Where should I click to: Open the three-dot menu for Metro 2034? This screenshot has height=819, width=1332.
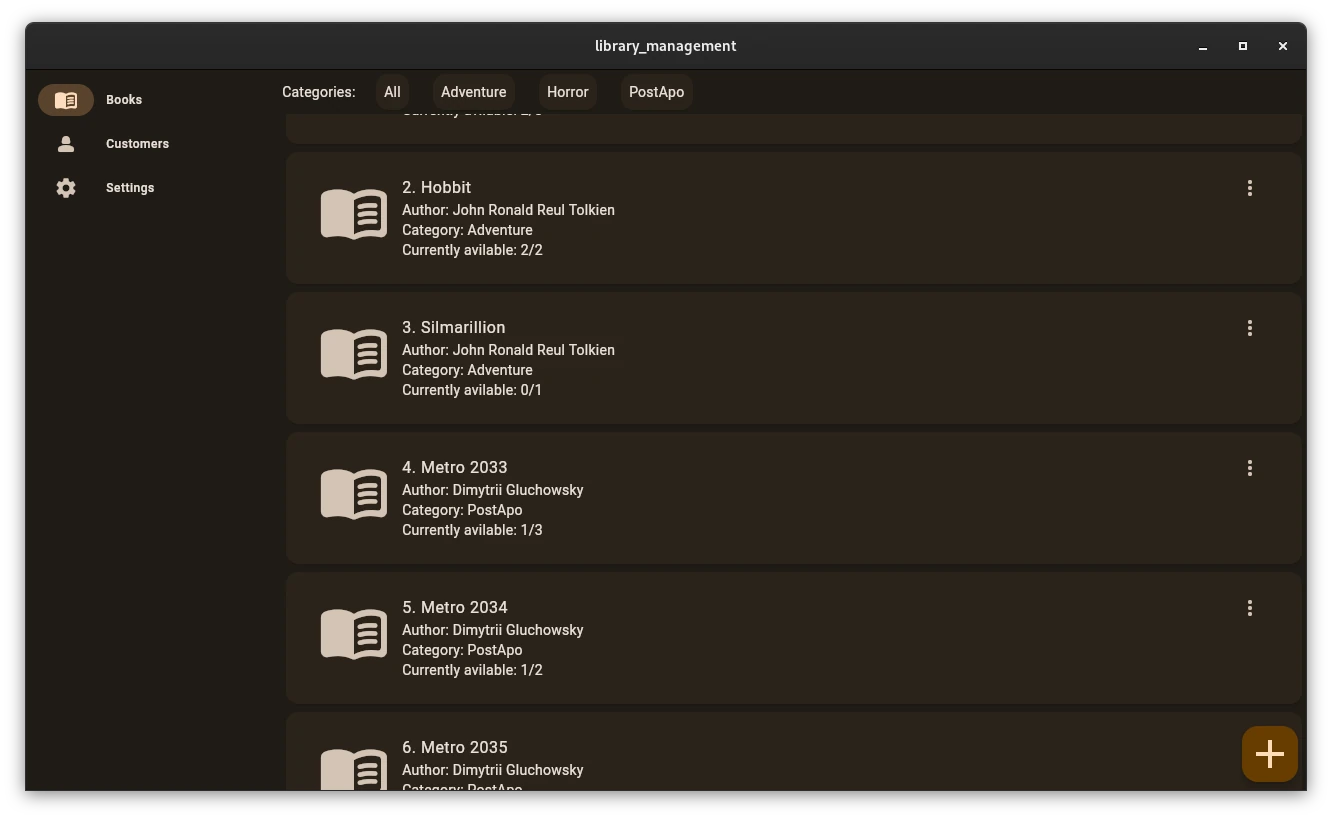click(1250, 608)
